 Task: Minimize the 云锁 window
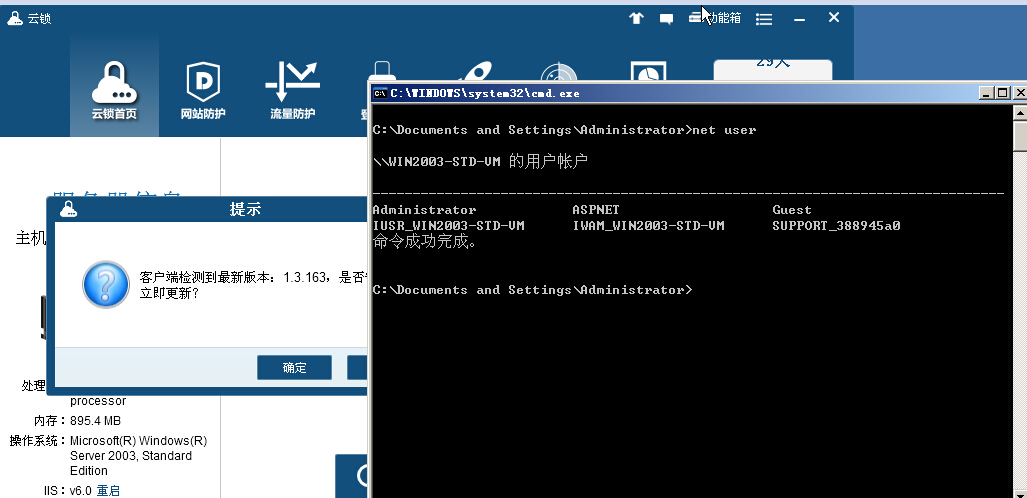[799, 19]
